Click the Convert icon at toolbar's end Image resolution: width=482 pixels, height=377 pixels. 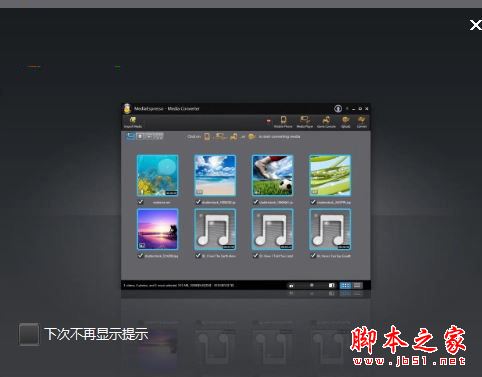click(x=362, y=122)
